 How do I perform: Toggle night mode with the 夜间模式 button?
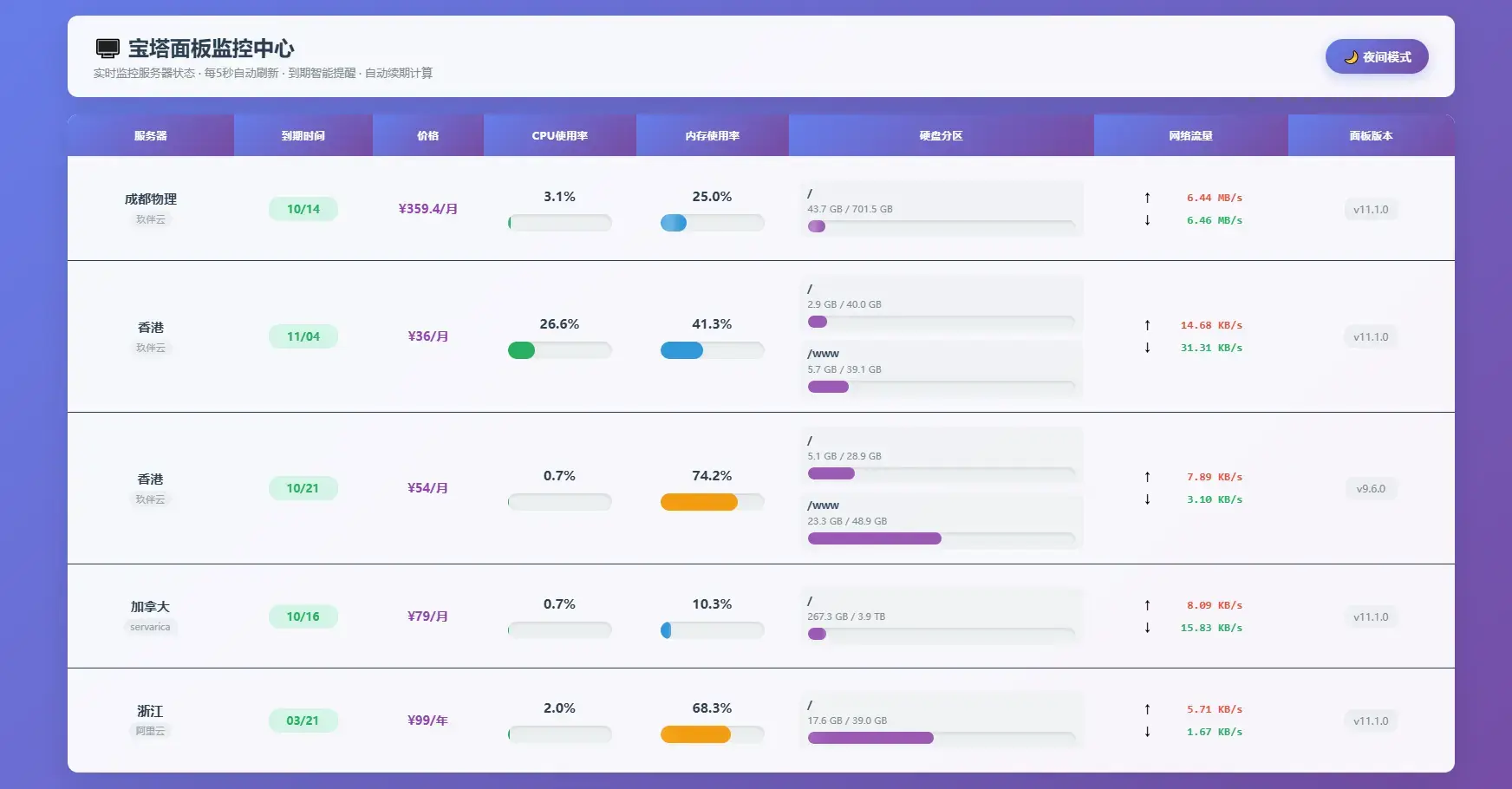pyautogui.click(x=1376, y=57)
